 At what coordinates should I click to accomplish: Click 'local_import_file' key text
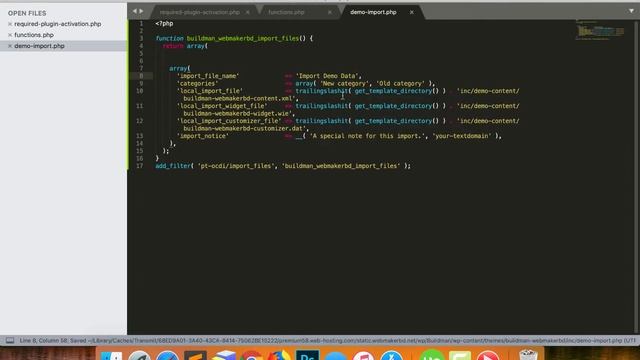[209, 91]
